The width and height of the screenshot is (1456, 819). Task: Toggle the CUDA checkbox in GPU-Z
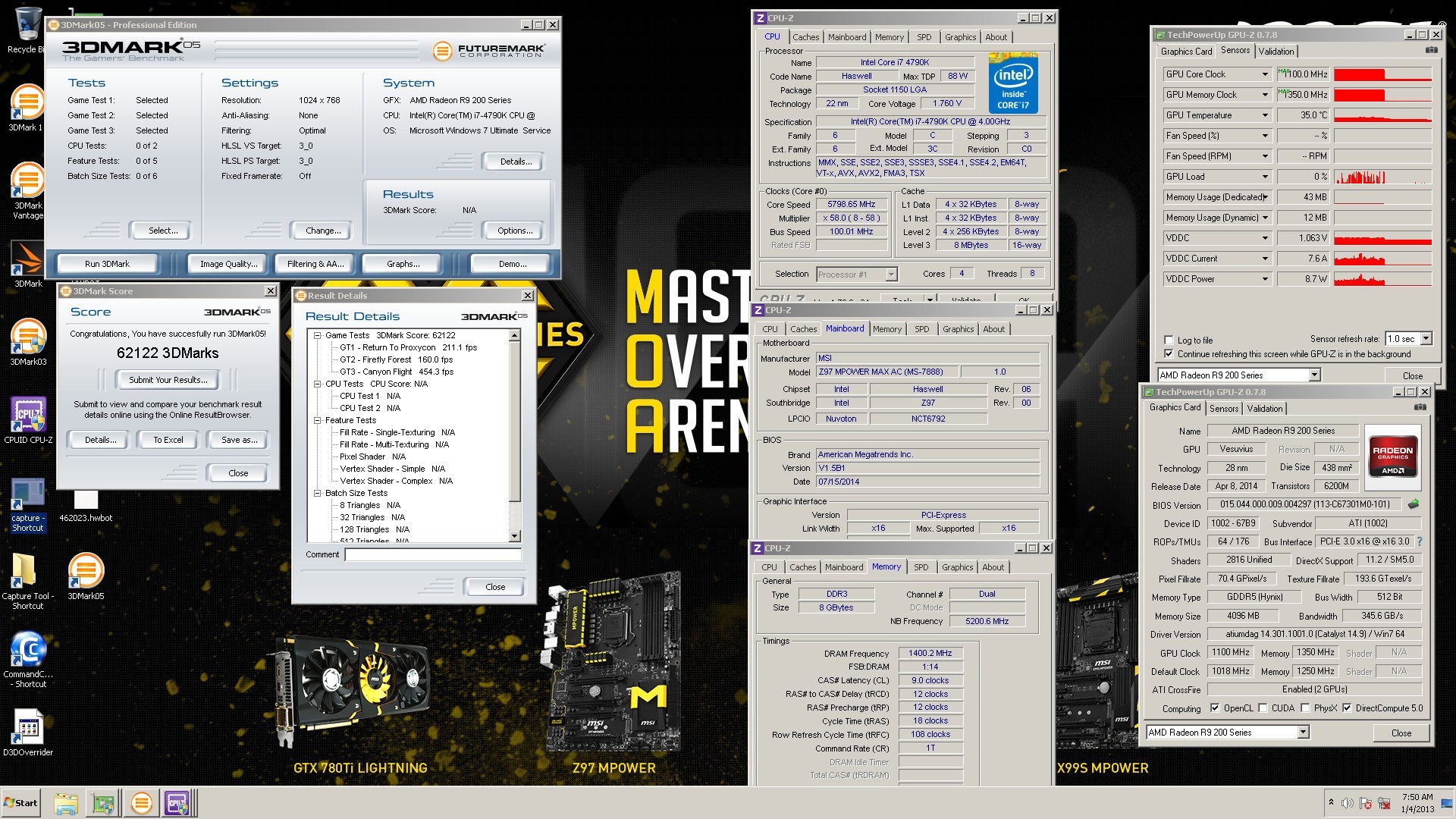(1263, 708)
